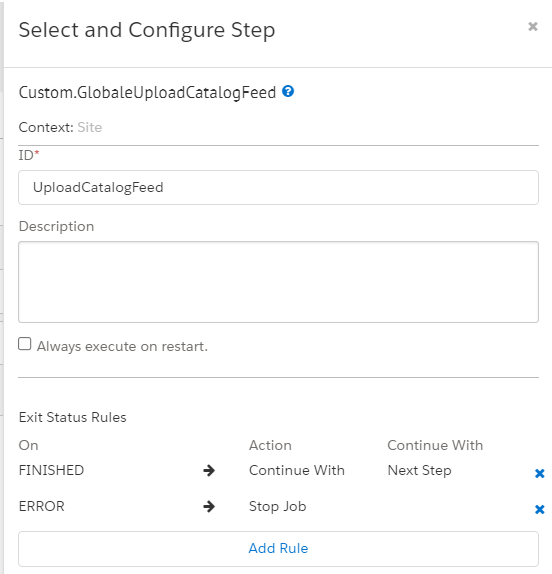Delete the ERROR exit status rule

pyautogui.click(x=540, y=509)
